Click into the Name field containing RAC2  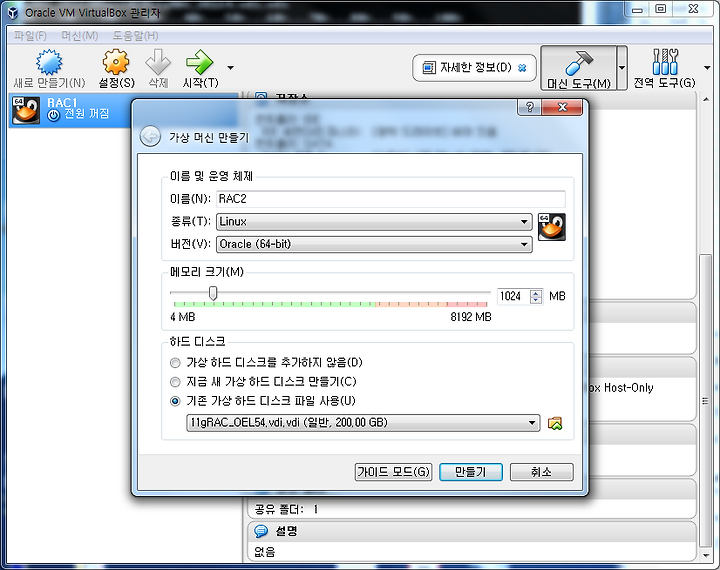(391, 199)
